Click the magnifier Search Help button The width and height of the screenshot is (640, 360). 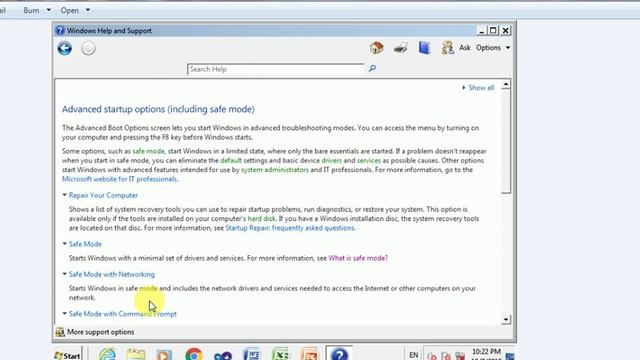pos(372,69)
